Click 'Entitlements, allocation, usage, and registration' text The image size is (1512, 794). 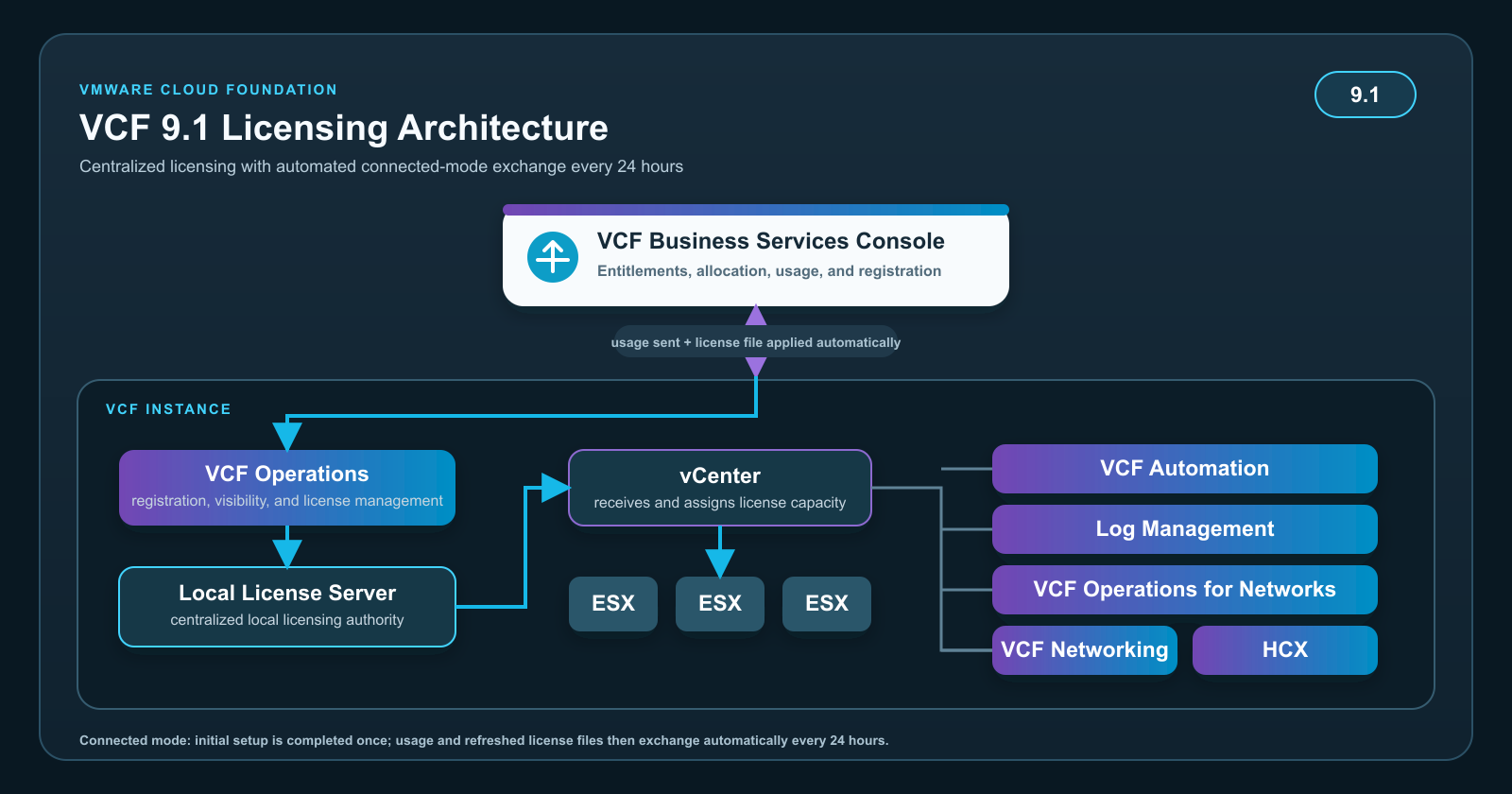click(x=769, y=271)
